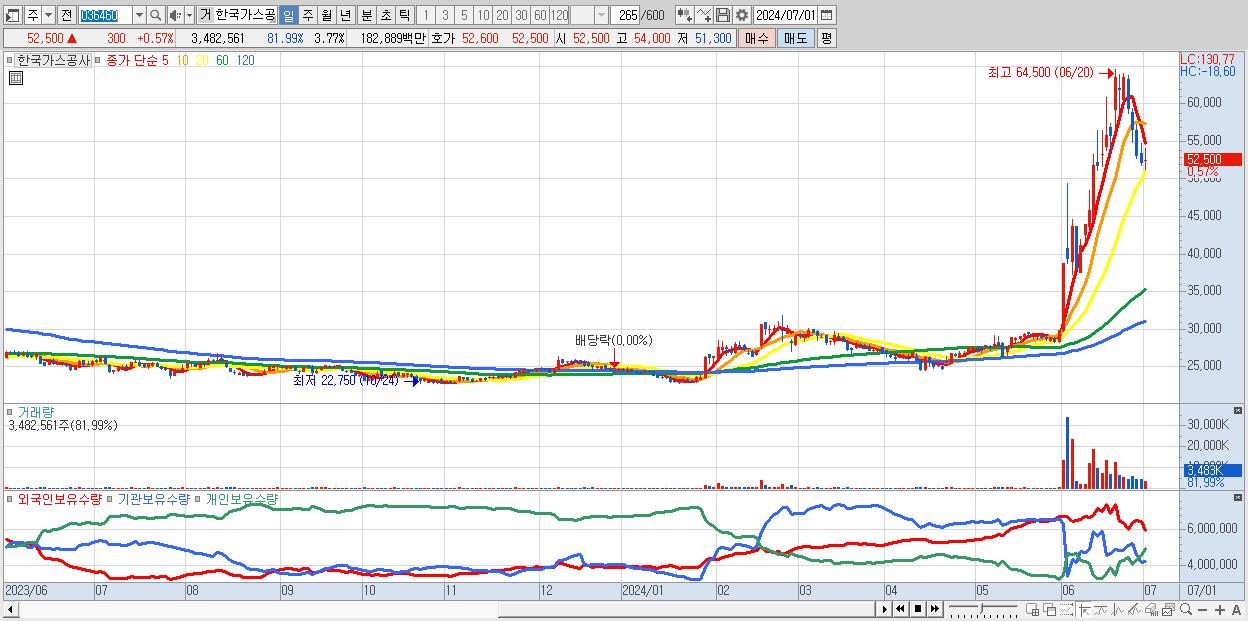
Task: Click the 매수 buy button
Action: click(x=756, y=38)
